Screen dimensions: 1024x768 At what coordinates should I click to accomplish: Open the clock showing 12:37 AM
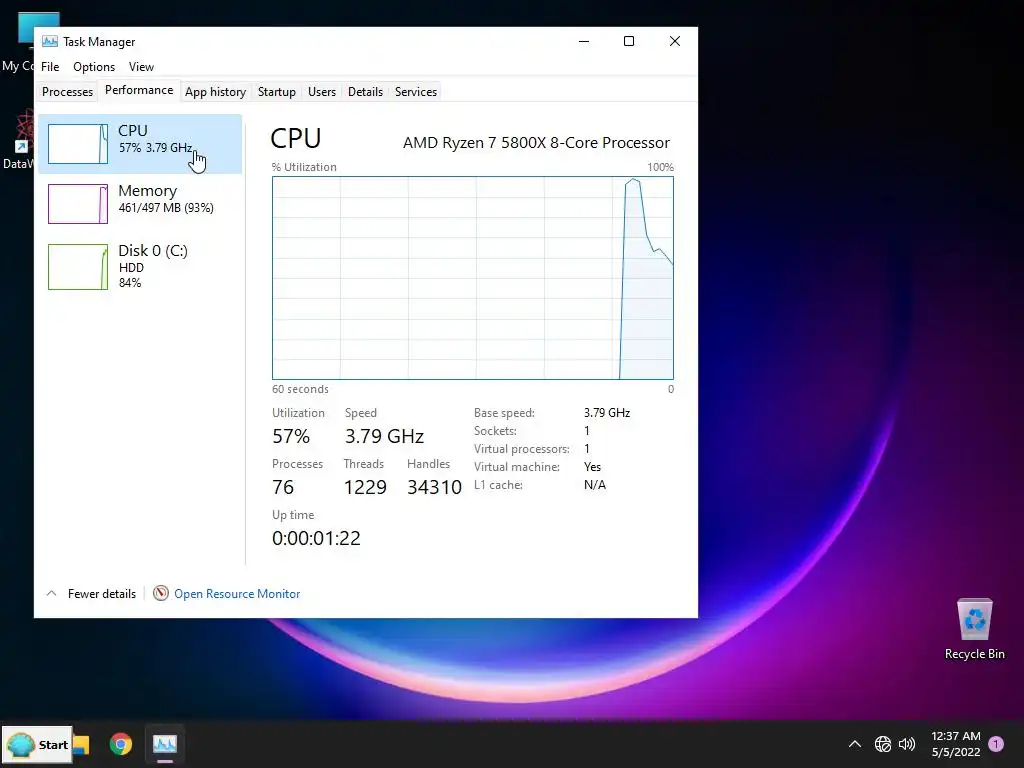[955, 744]
